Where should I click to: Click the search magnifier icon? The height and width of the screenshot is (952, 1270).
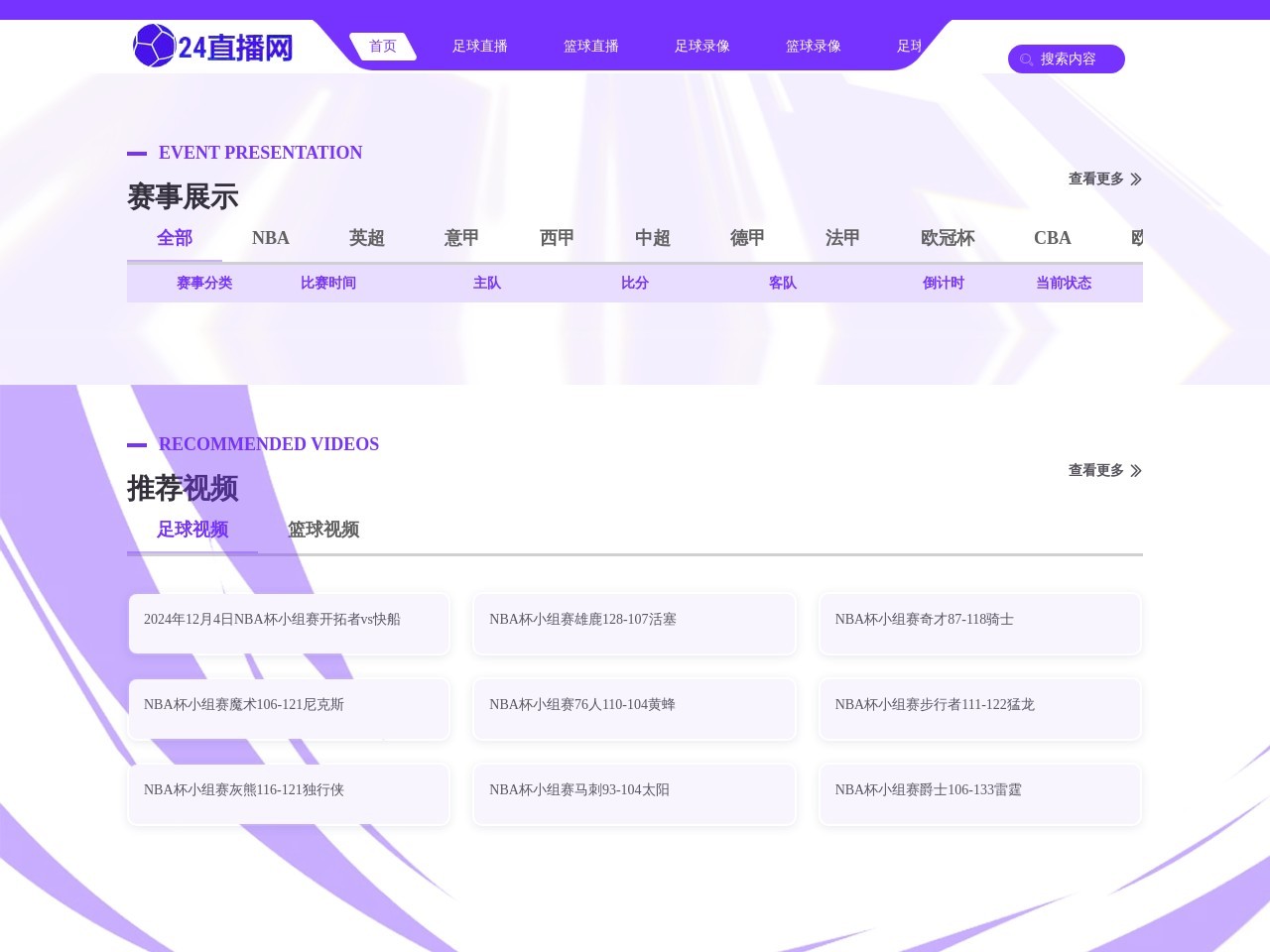tap(1027, 59)
